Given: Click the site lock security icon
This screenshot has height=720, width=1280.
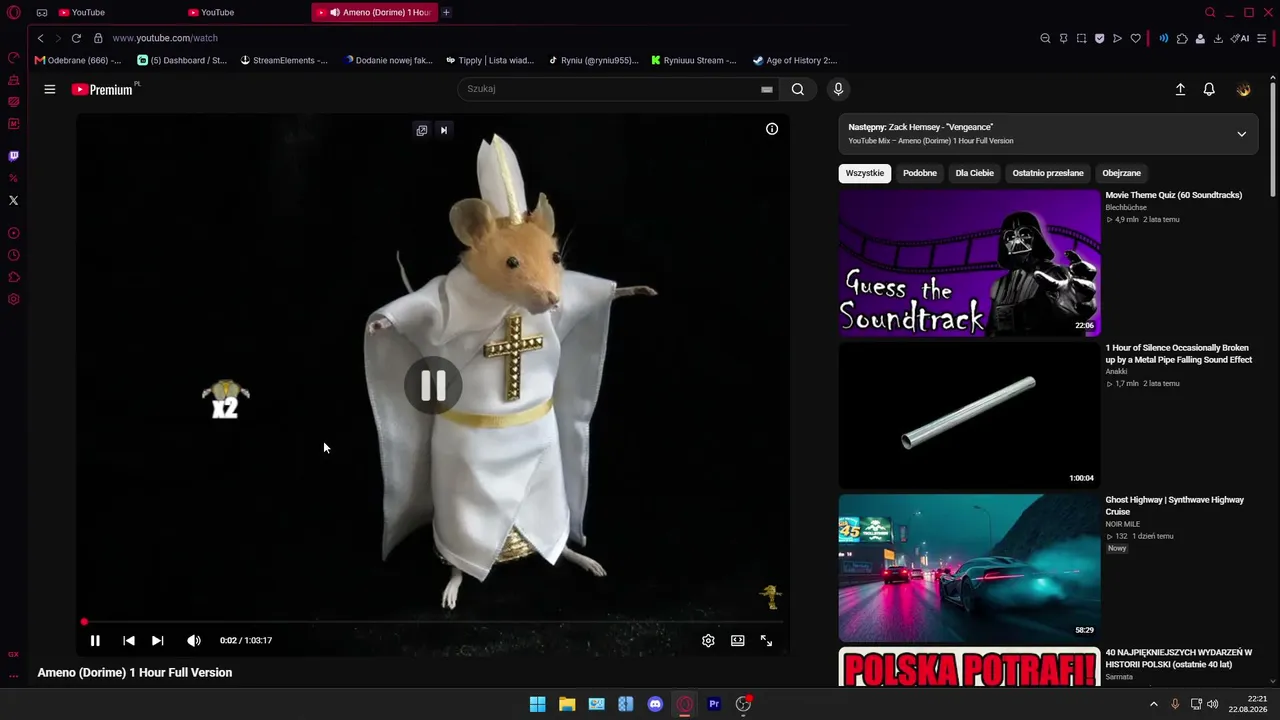Looking at the screenshot, I should point(98,38).
